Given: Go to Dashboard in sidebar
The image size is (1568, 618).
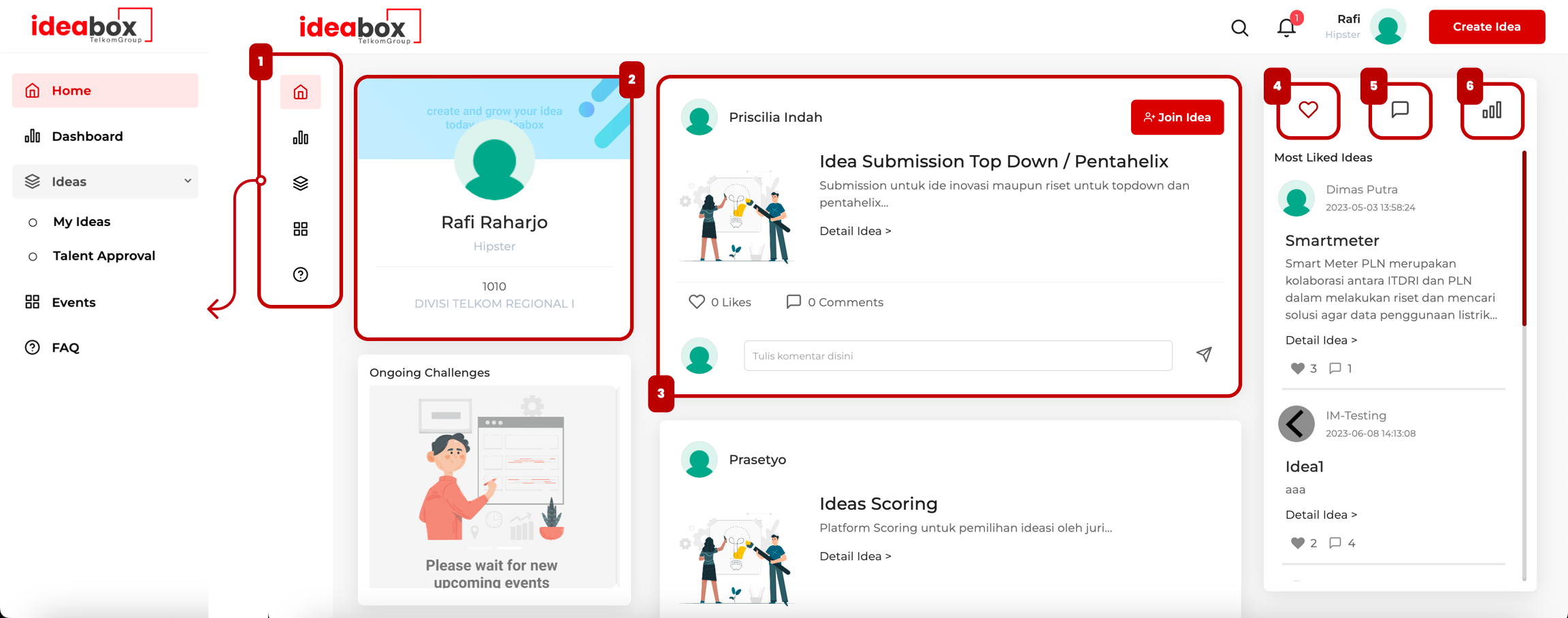Looking at the screenshot, I should 87,136.
